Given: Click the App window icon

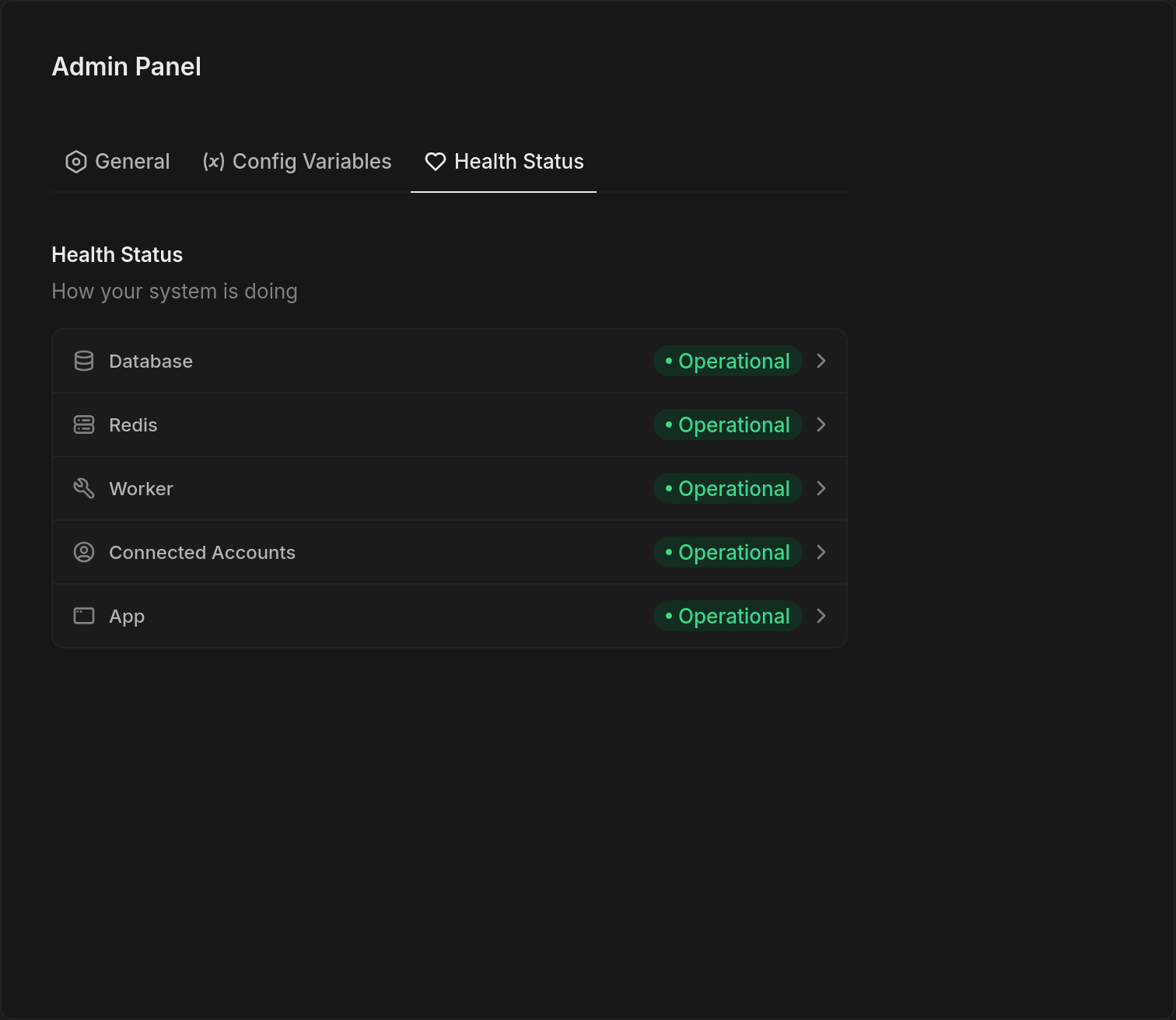Looking at the screenshot, I should [84, 616].
